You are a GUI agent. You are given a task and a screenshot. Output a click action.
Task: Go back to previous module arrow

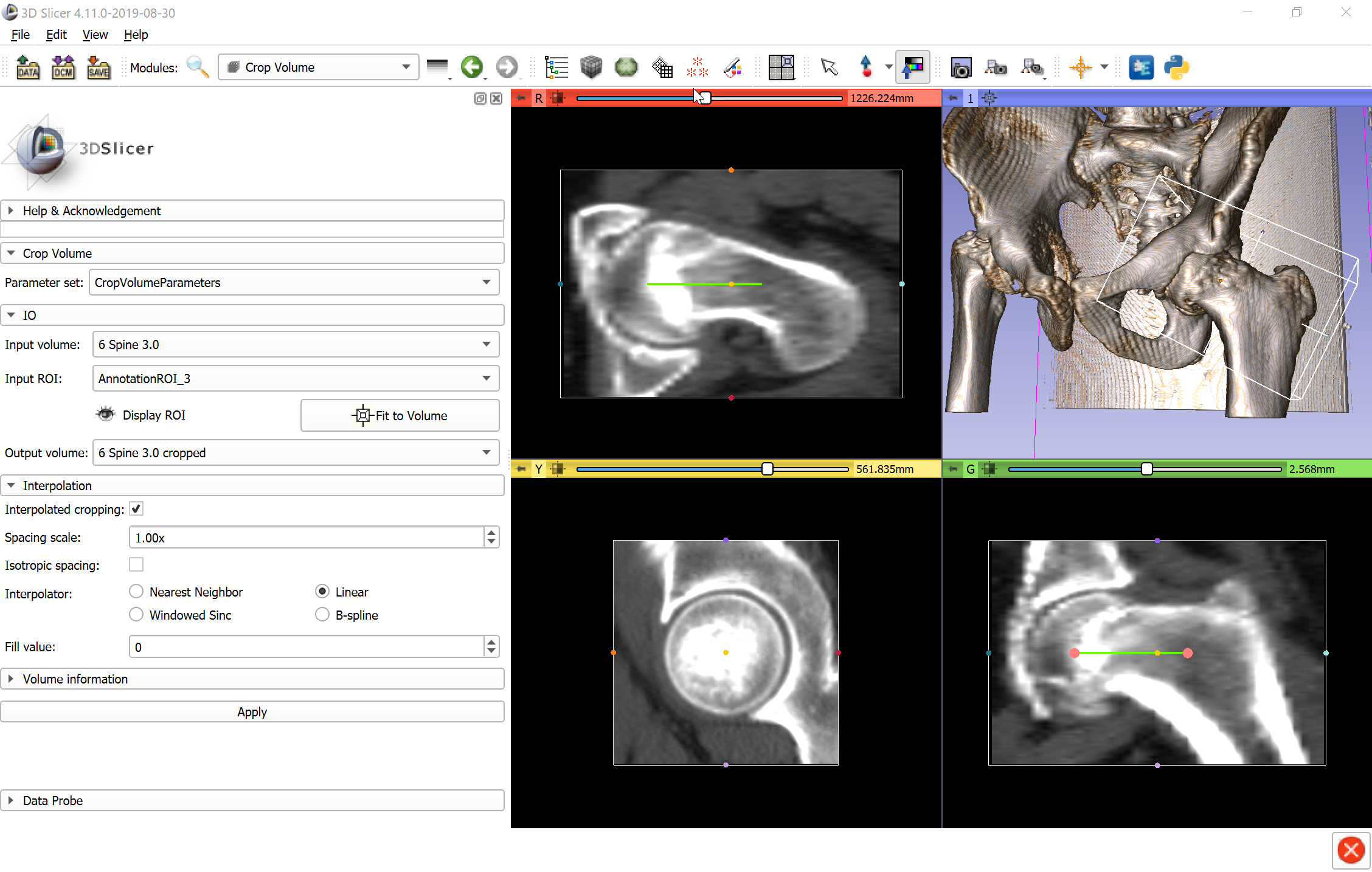(x=471, y=67)
